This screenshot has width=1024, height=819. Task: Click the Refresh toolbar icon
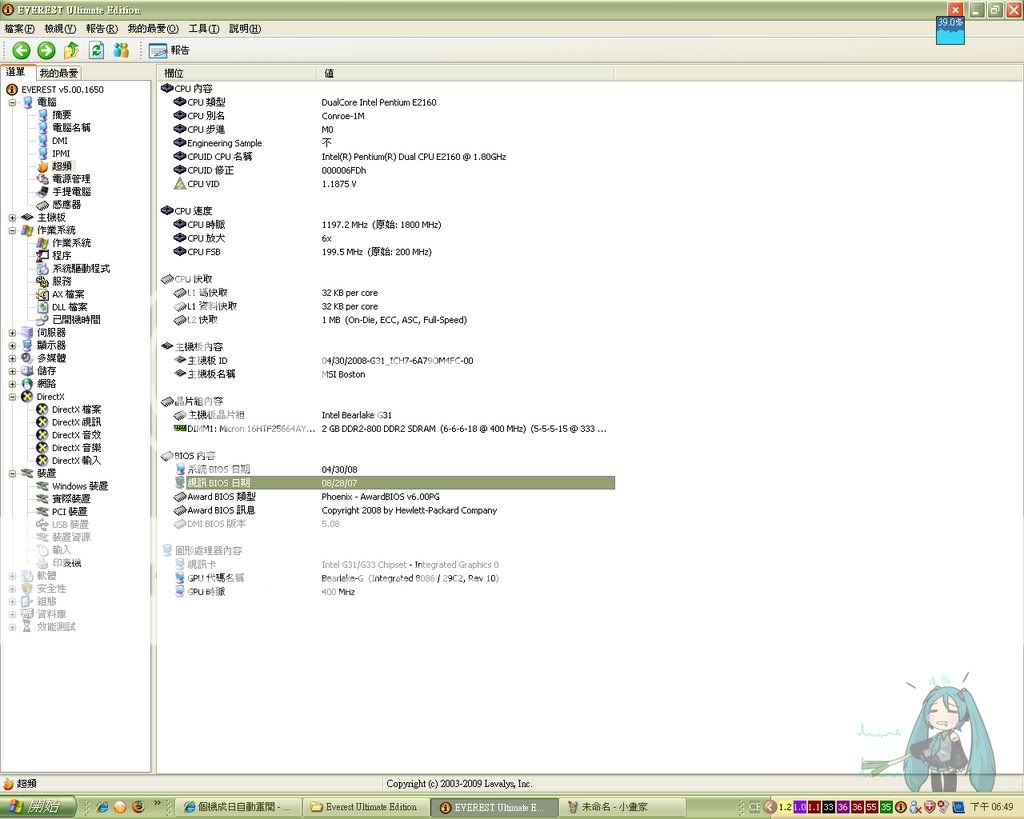click(x=97, y=50)
